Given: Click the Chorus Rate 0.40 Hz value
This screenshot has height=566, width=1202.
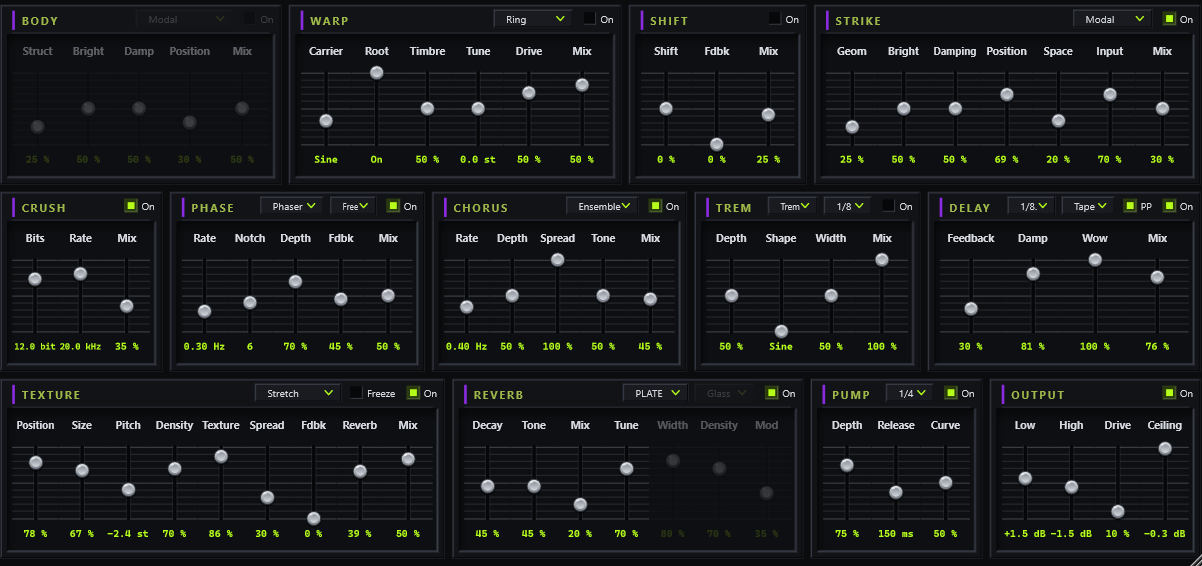Looking at the screenshot, I should click(467, 347).
